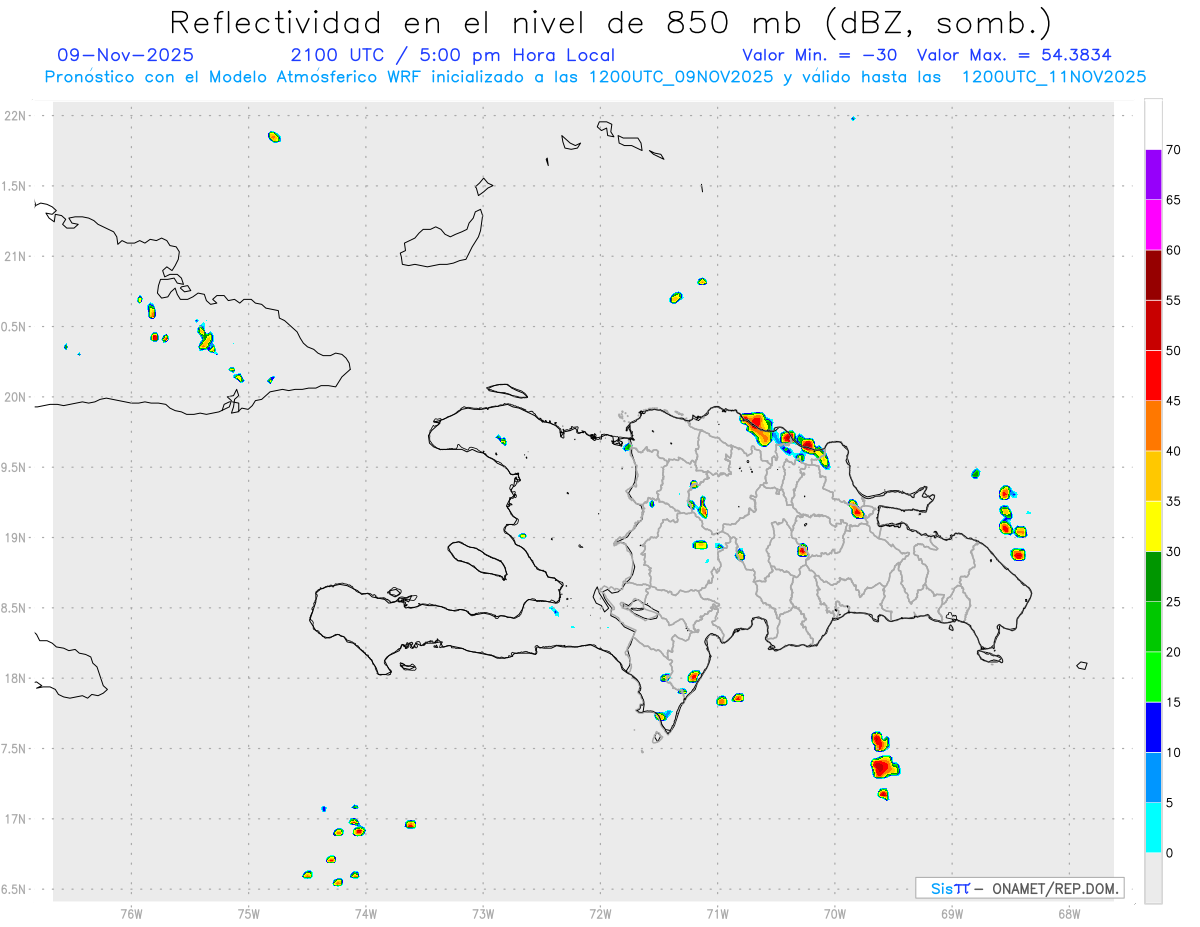Click the colorbar tick label '15'

[1174, 702]
